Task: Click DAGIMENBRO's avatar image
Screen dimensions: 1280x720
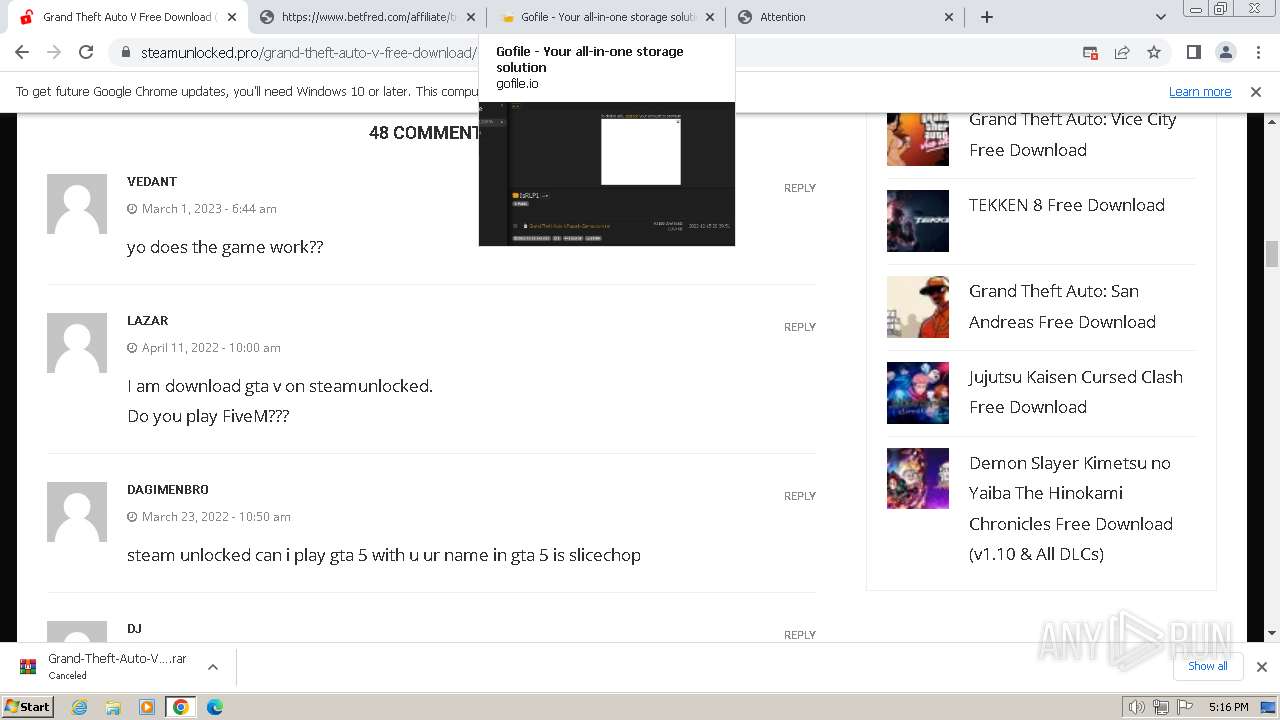Action: [x=77, y=512]
